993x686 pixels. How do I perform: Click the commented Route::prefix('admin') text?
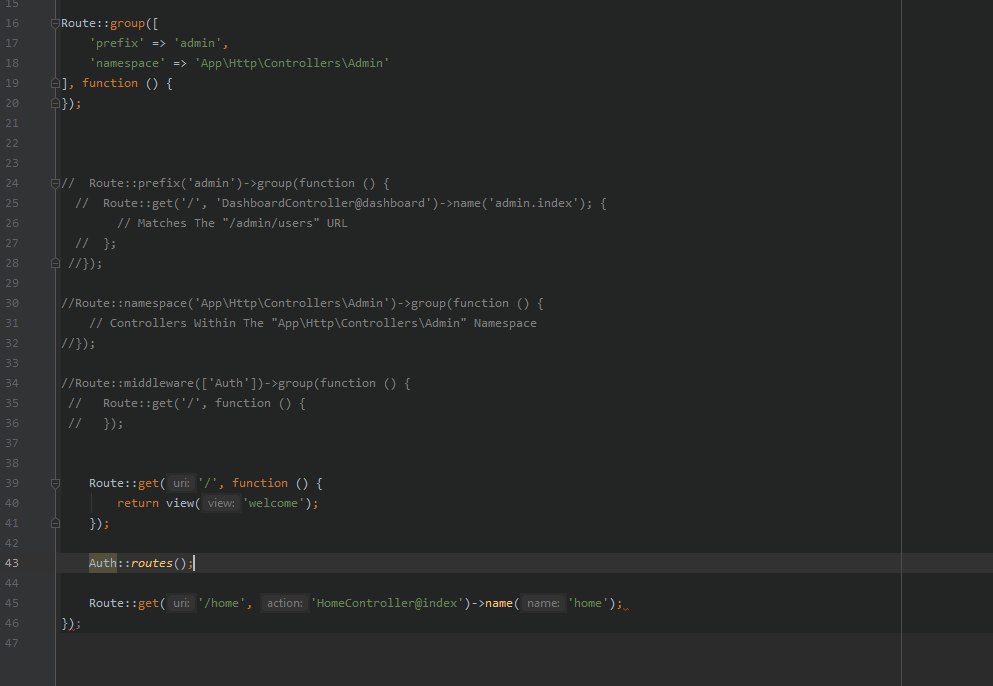point(165,183)
